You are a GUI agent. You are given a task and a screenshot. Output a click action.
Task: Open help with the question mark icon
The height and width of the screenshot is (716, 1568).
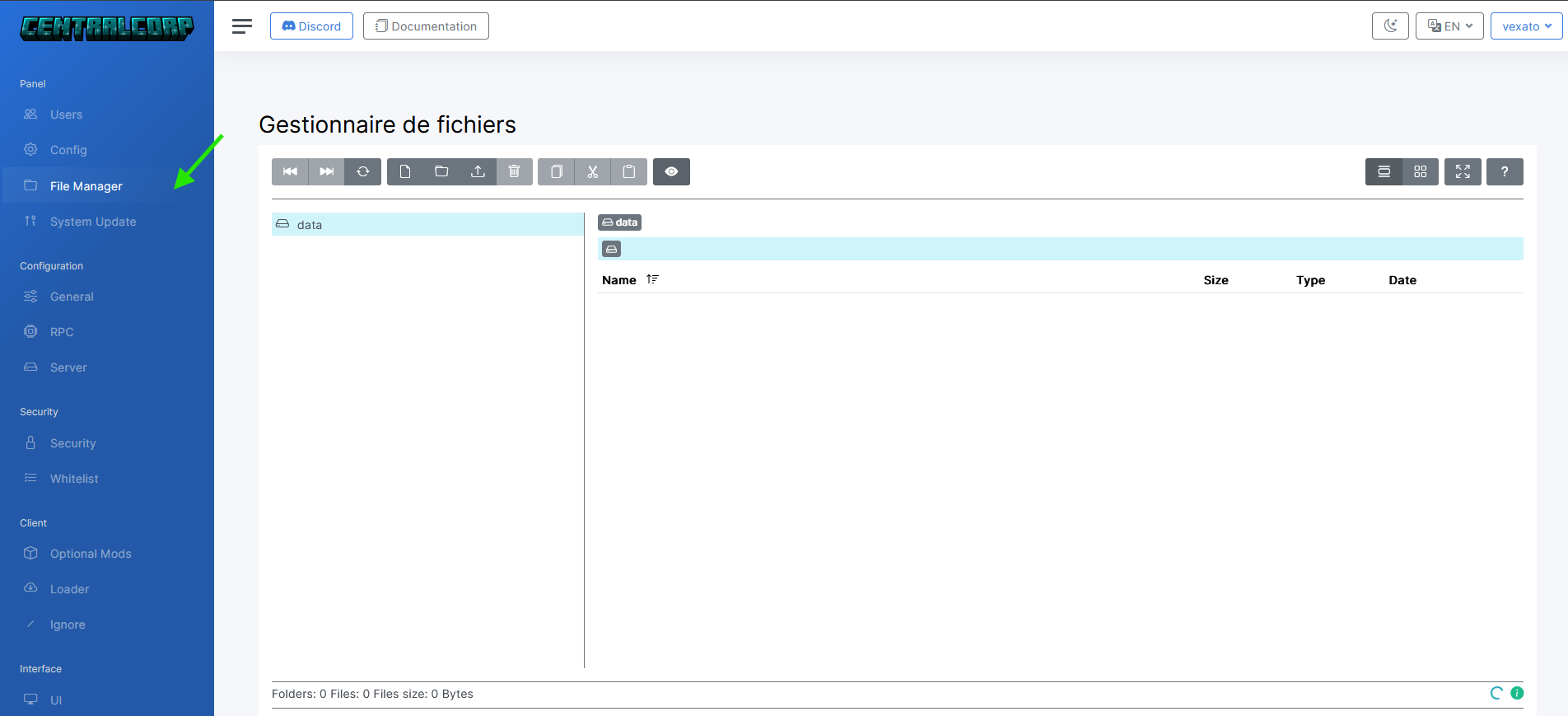[1505, 171]
